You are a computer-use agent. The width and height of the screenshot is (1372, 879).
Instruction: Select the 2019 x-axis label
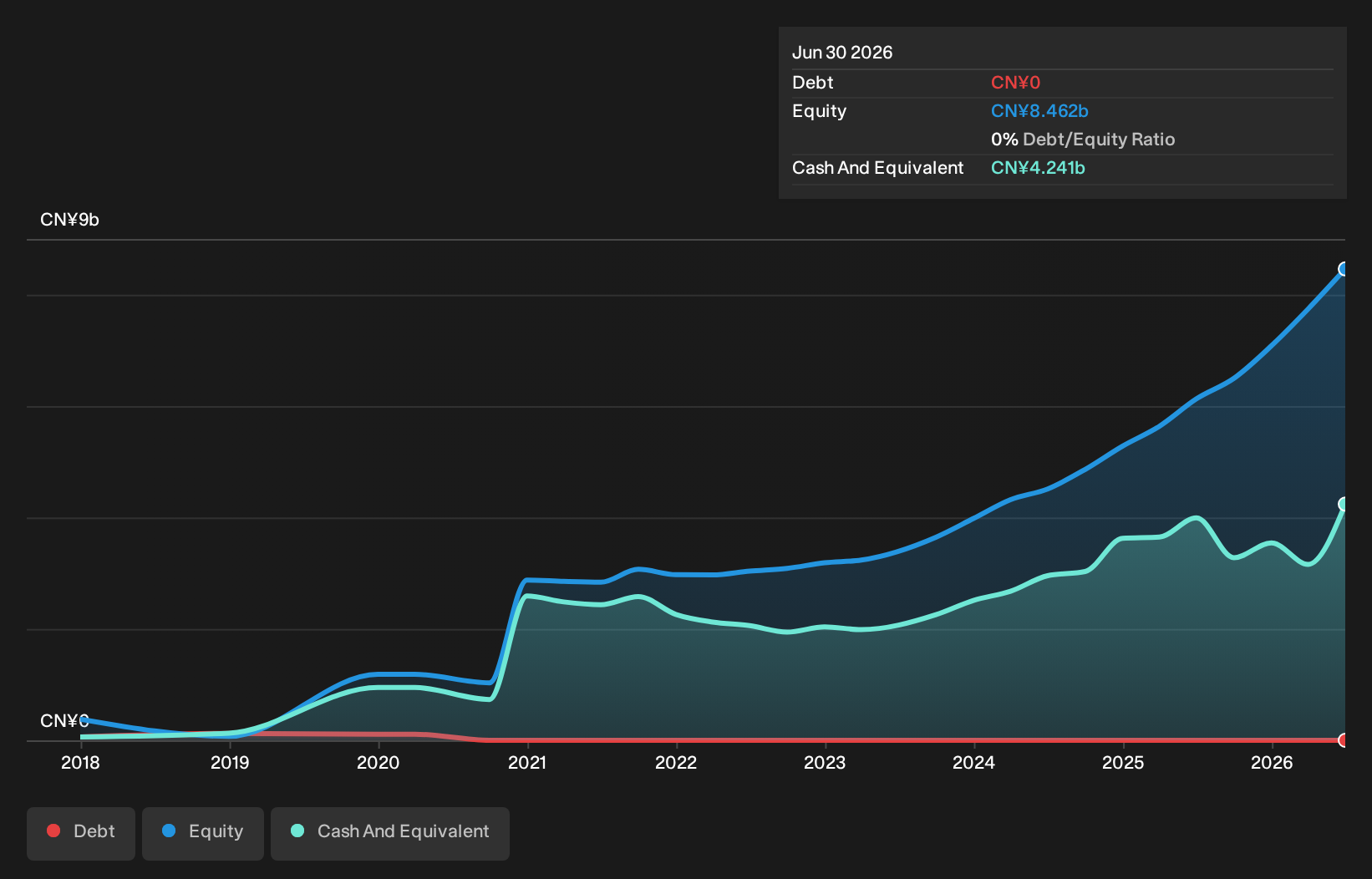click(230, 762)
